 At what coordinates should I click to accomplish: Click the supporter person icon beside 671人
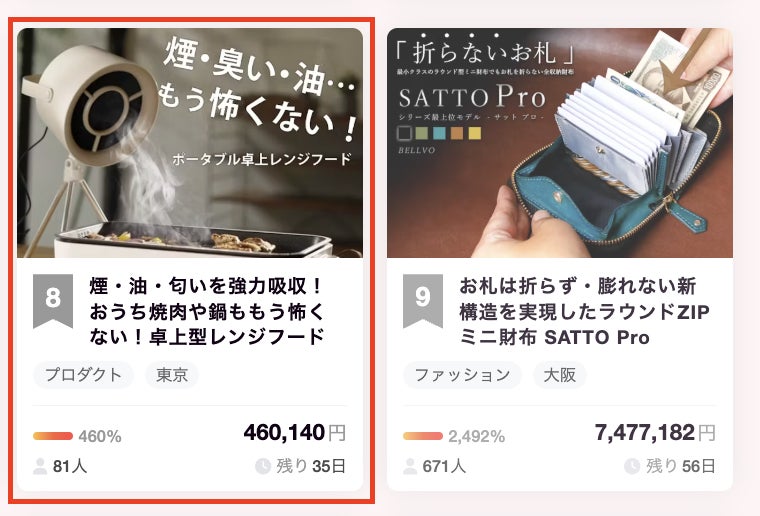click(x=410, y=467)
